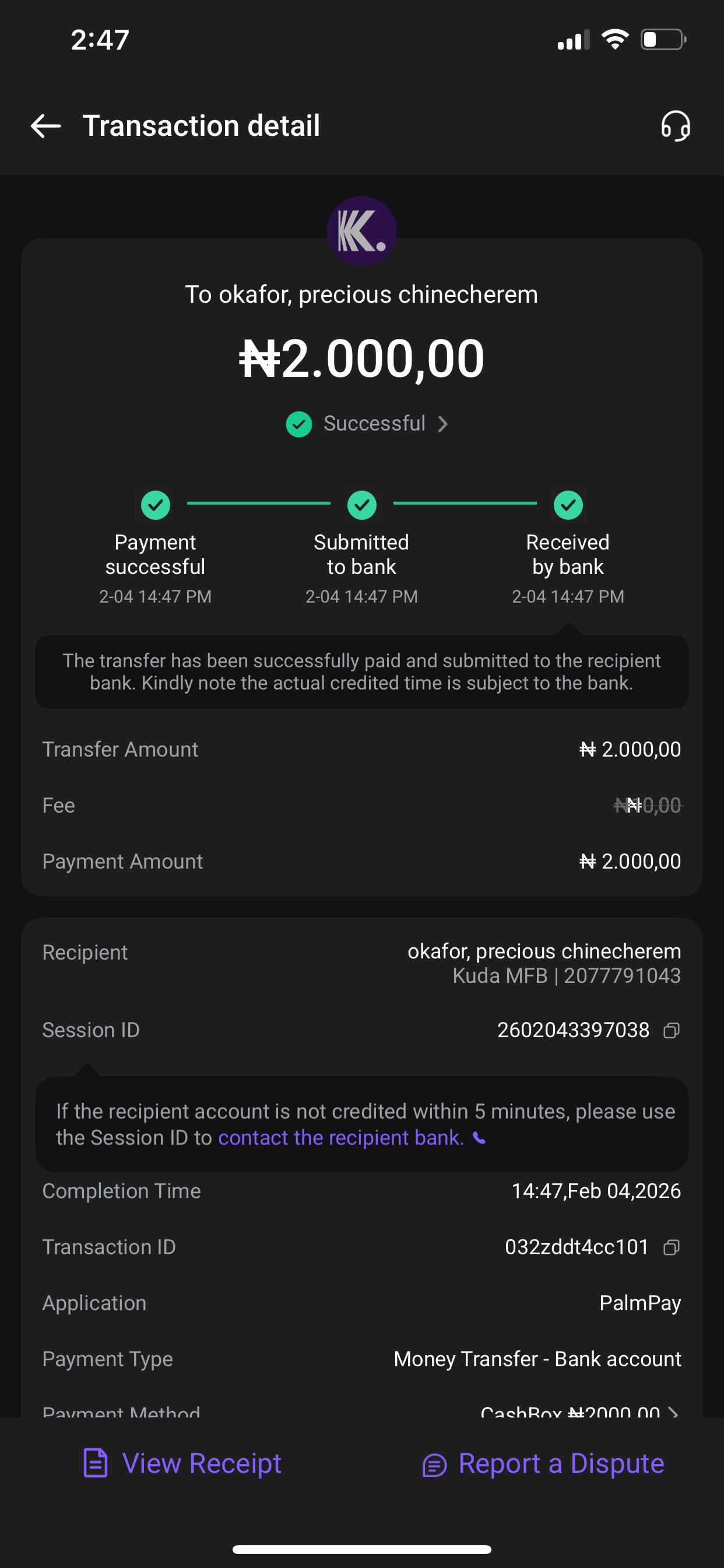Copy the Session ID
Viewport: 724px width, 1568px height.
671,1031
